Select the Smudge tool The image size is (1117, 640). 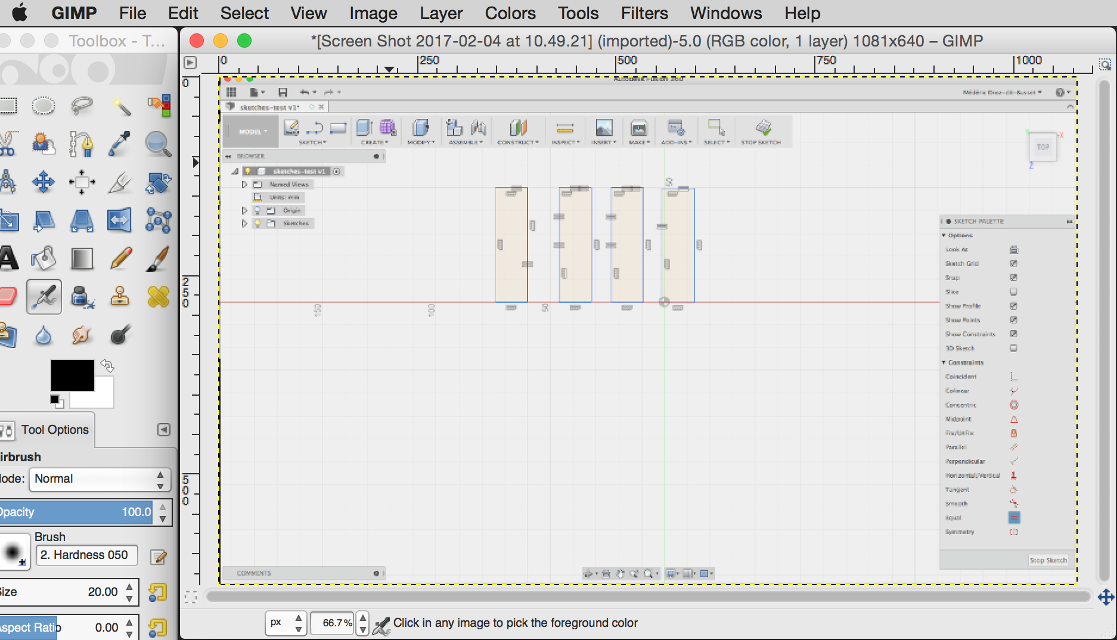pyautogui.click(x=82, y=334)
